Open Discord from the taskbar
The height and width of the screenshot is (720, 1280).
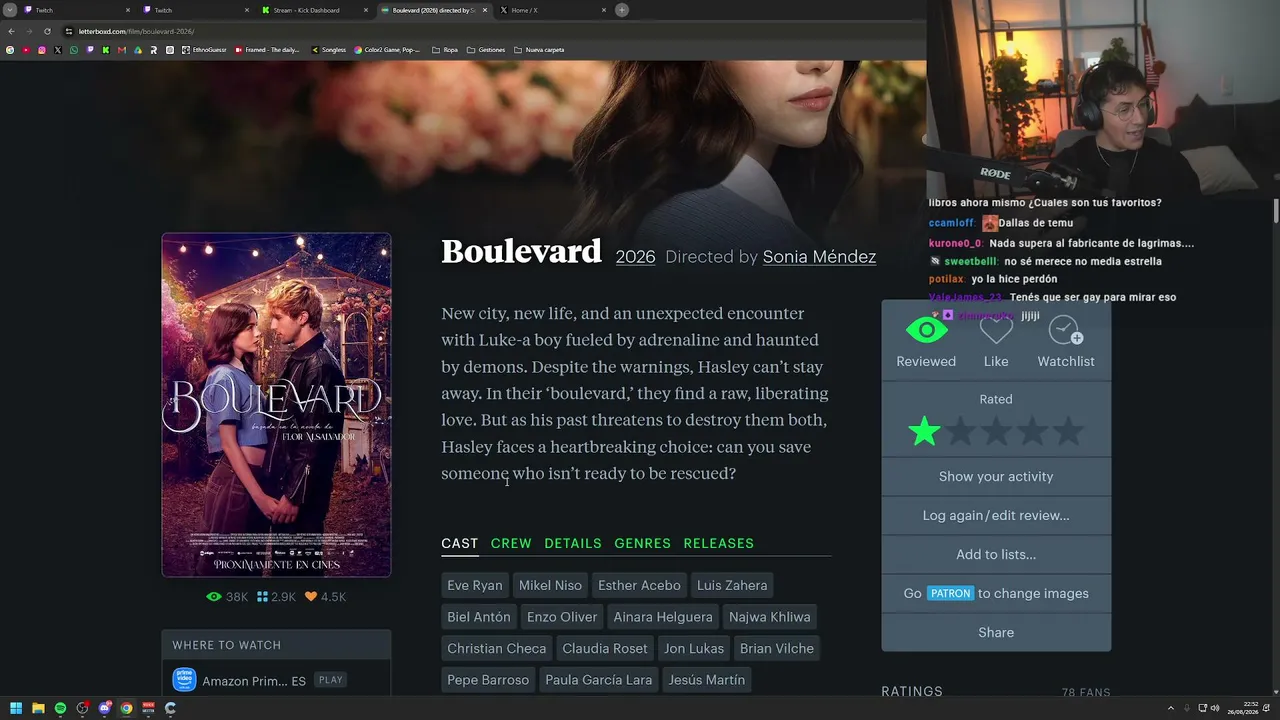pyautogui.click(x=104, y=708)
